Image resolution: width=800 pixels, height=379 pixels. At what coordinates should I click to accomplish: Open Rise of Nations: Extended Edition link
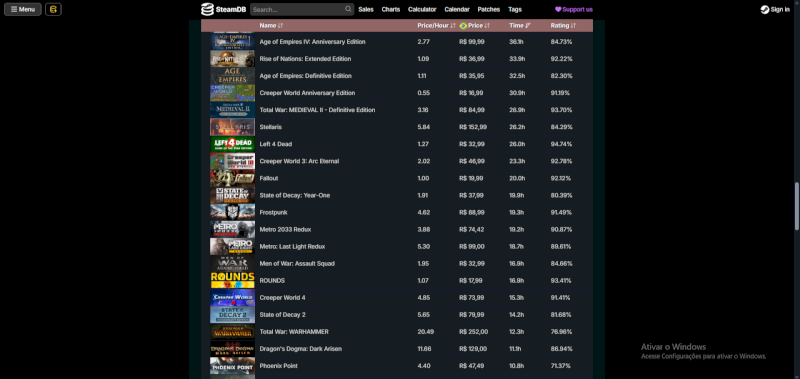click(x=305, y=59)
